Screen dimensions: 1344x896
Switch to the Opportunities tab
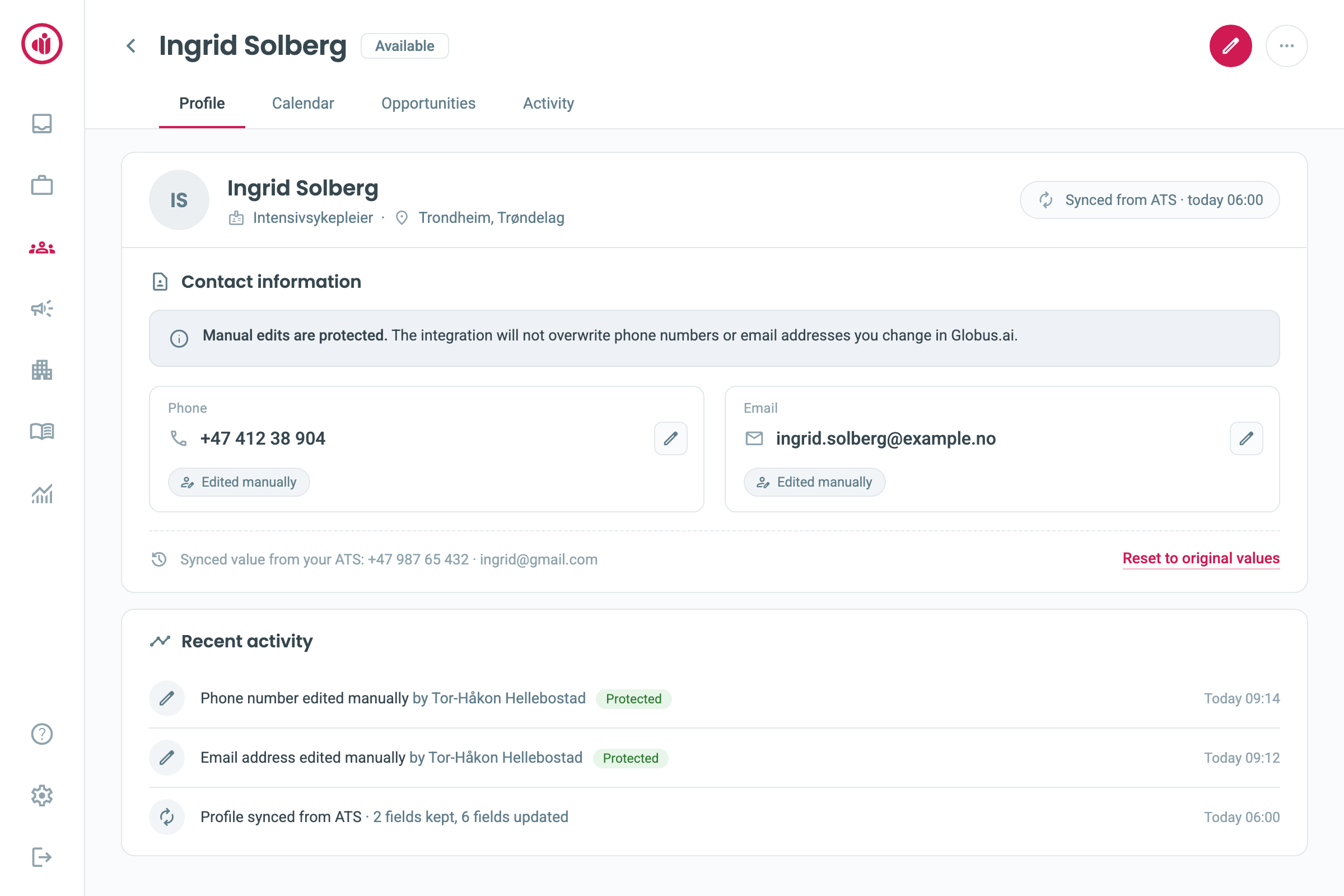[x=428, y=104]
